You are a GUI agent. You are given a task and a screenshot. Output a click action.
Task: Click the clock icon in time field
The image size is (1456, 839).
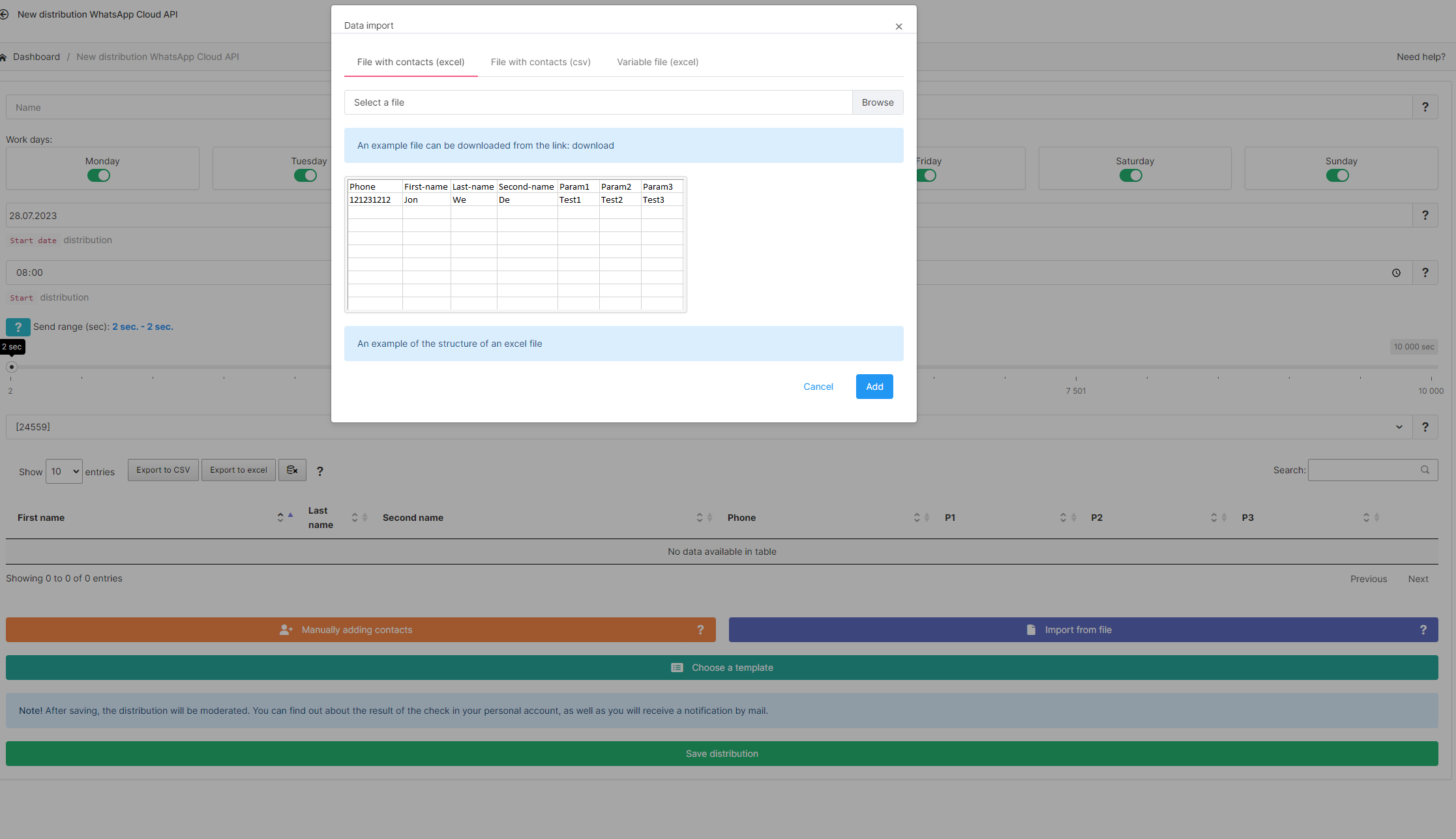click(1396, 273)
